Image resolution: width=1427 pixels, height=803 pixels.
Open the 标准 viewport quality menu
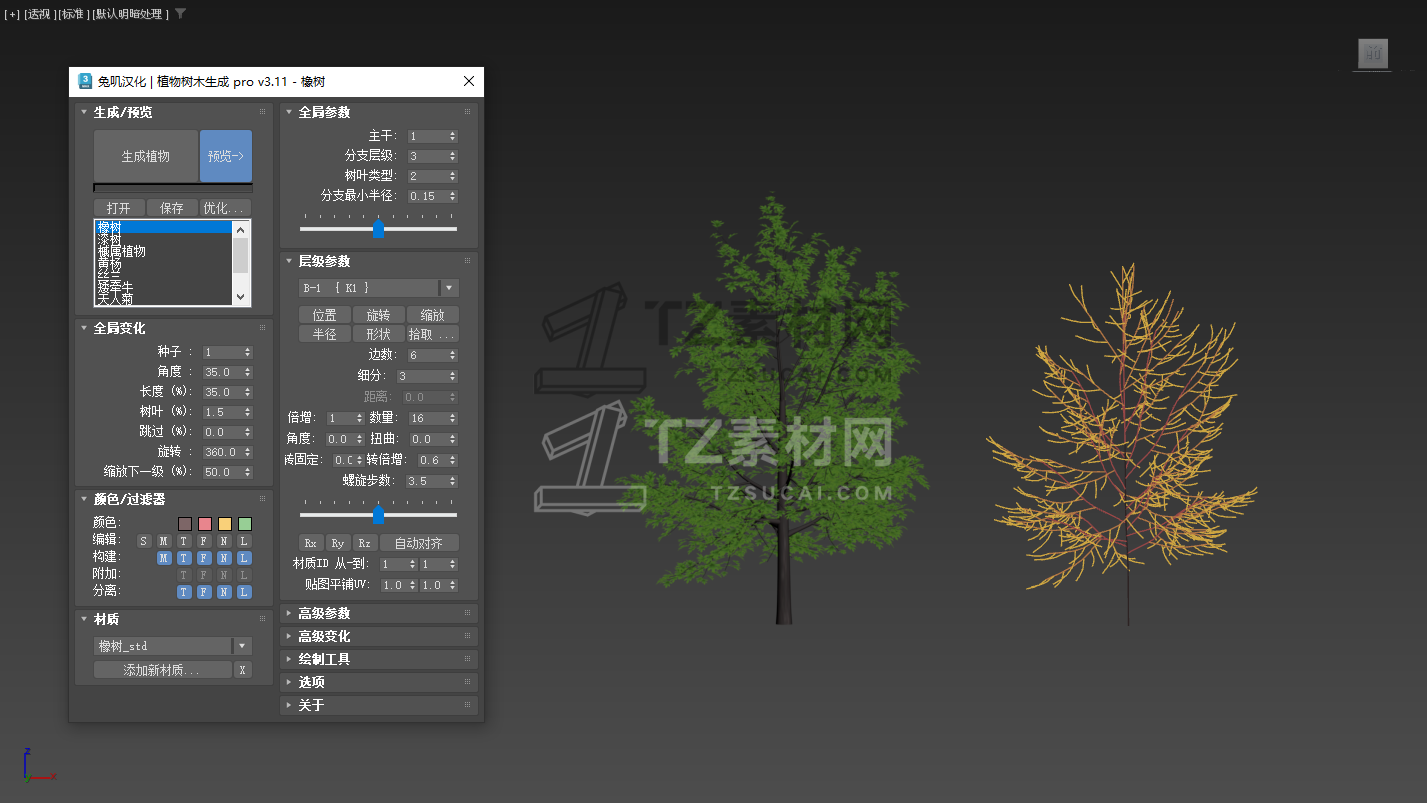pyautogui.click(x=73, y=14)
